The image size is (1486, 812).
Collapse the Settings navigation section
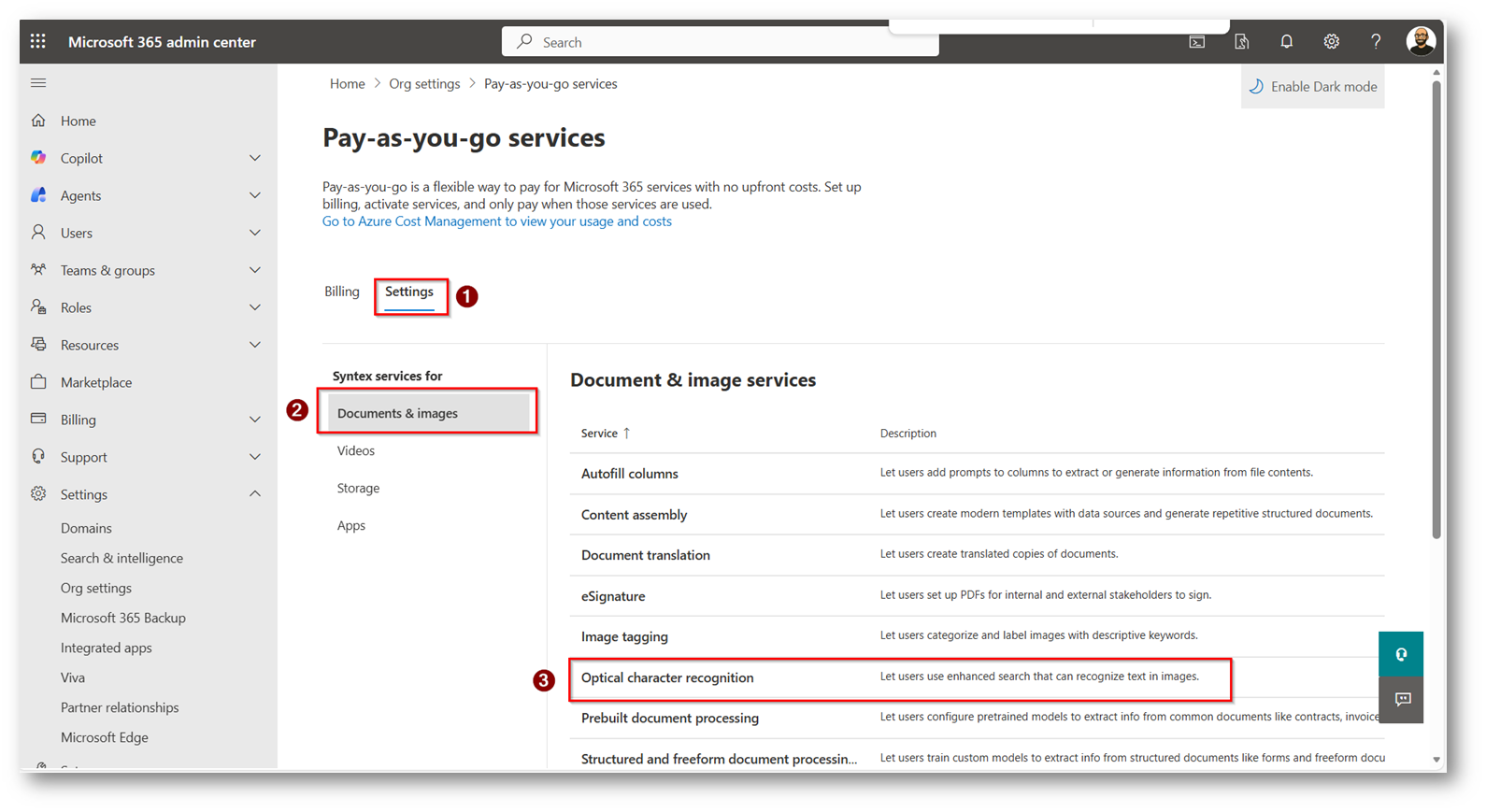pyautogui.click(x=254, y=494)
